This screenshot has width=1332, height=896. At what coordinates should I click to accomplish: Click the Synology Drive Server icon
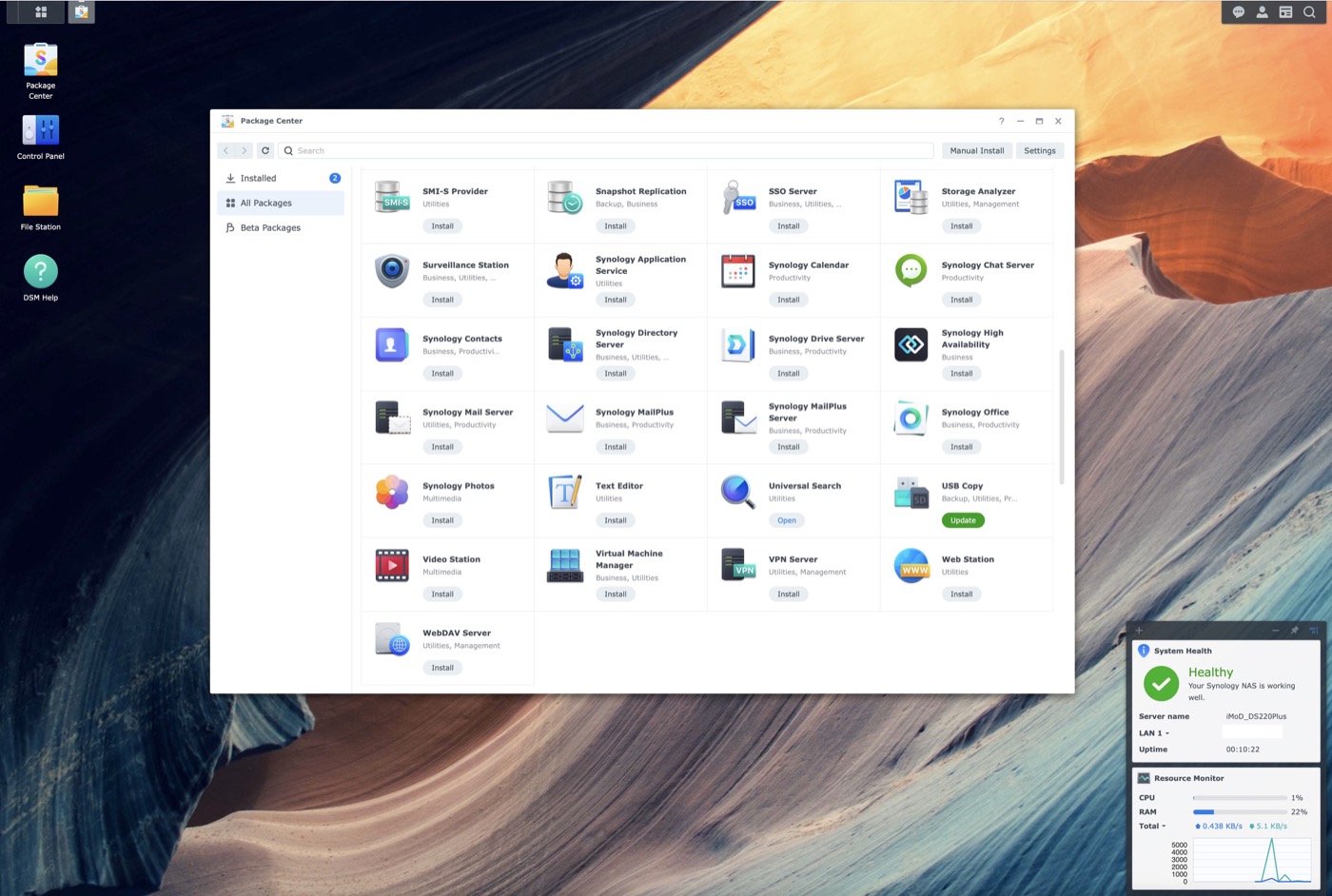738,344
